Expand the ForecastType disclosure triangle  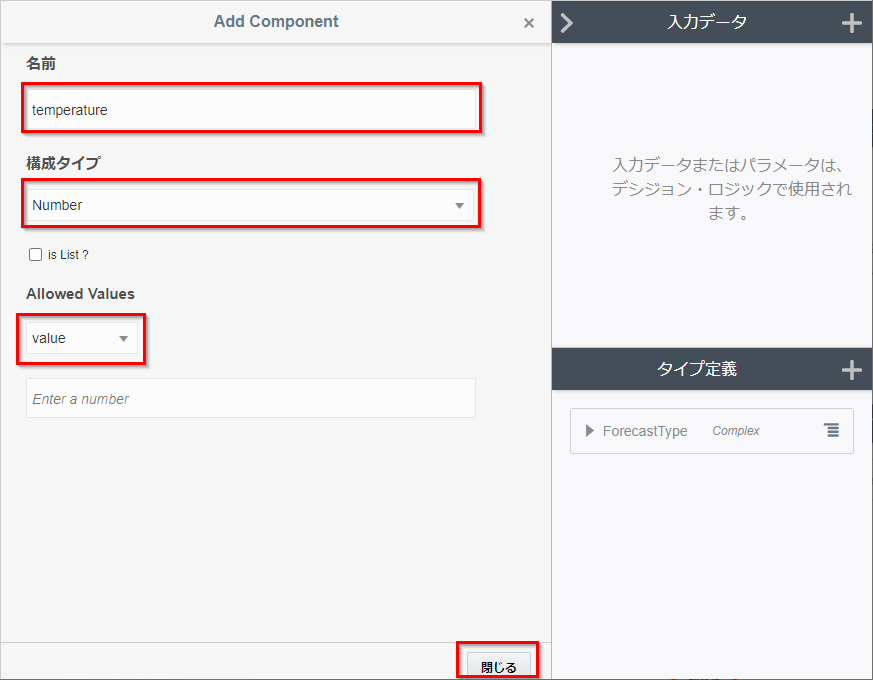(590, 431)
